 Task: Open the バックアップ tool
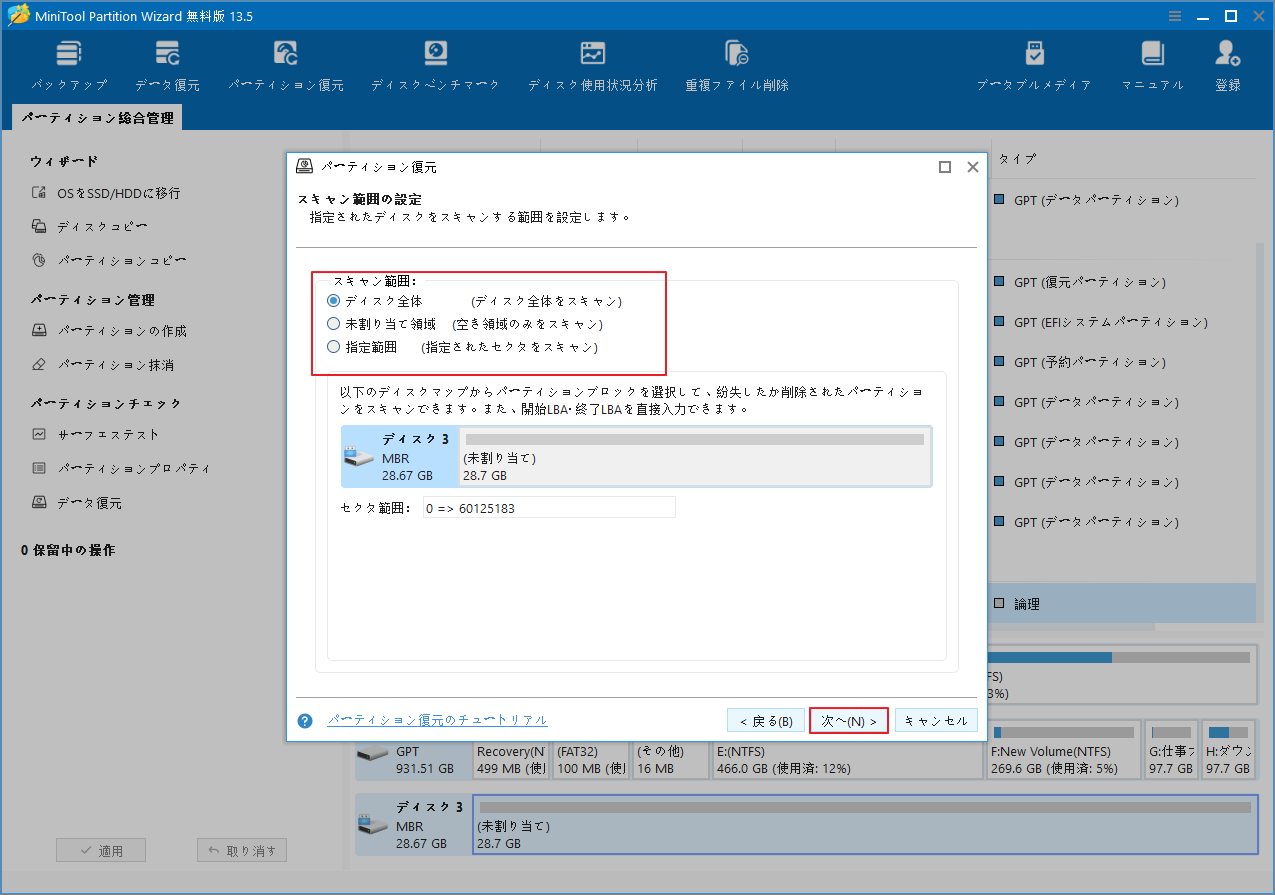[68, 62]
